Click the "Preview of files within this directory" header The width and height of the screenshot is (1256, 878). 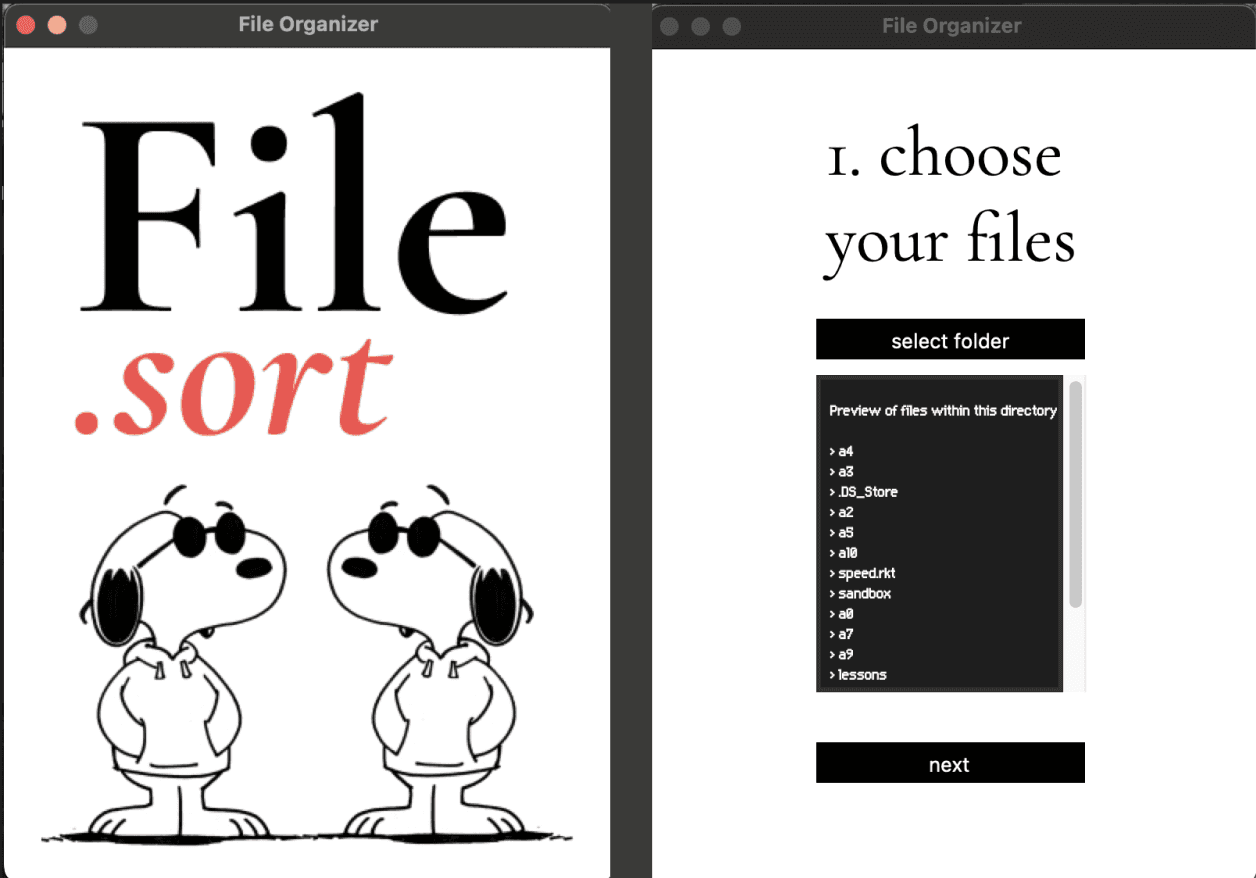pos(942,410)
